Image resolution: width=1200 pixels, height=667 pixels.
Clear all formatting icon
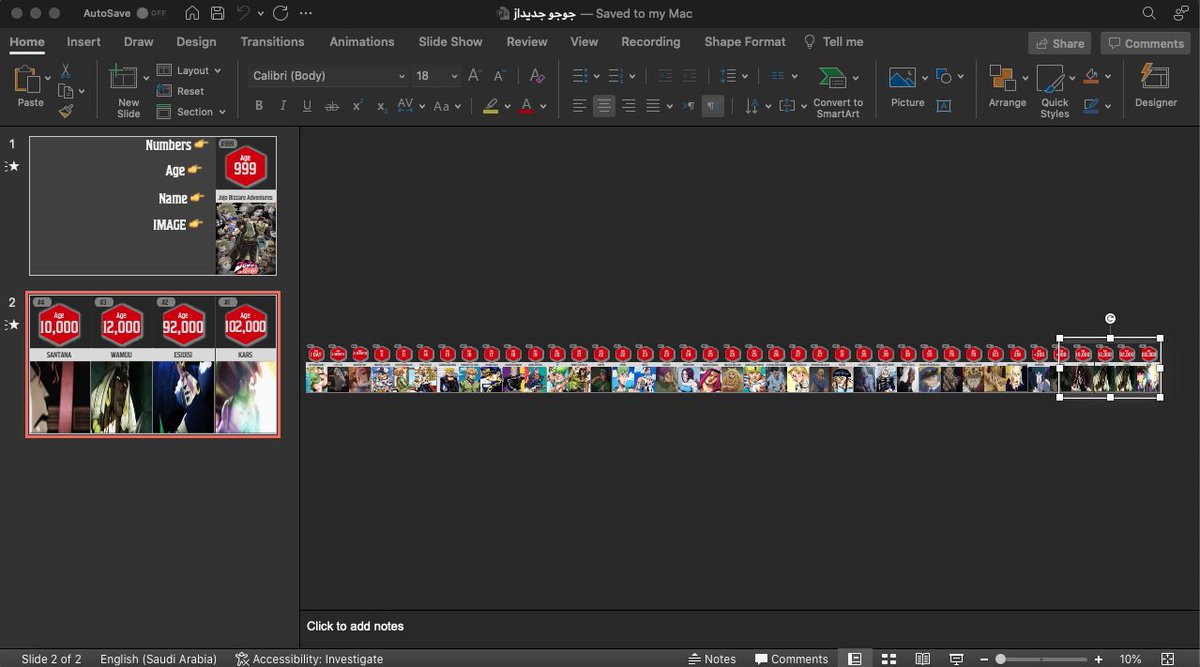pos(537,76)
